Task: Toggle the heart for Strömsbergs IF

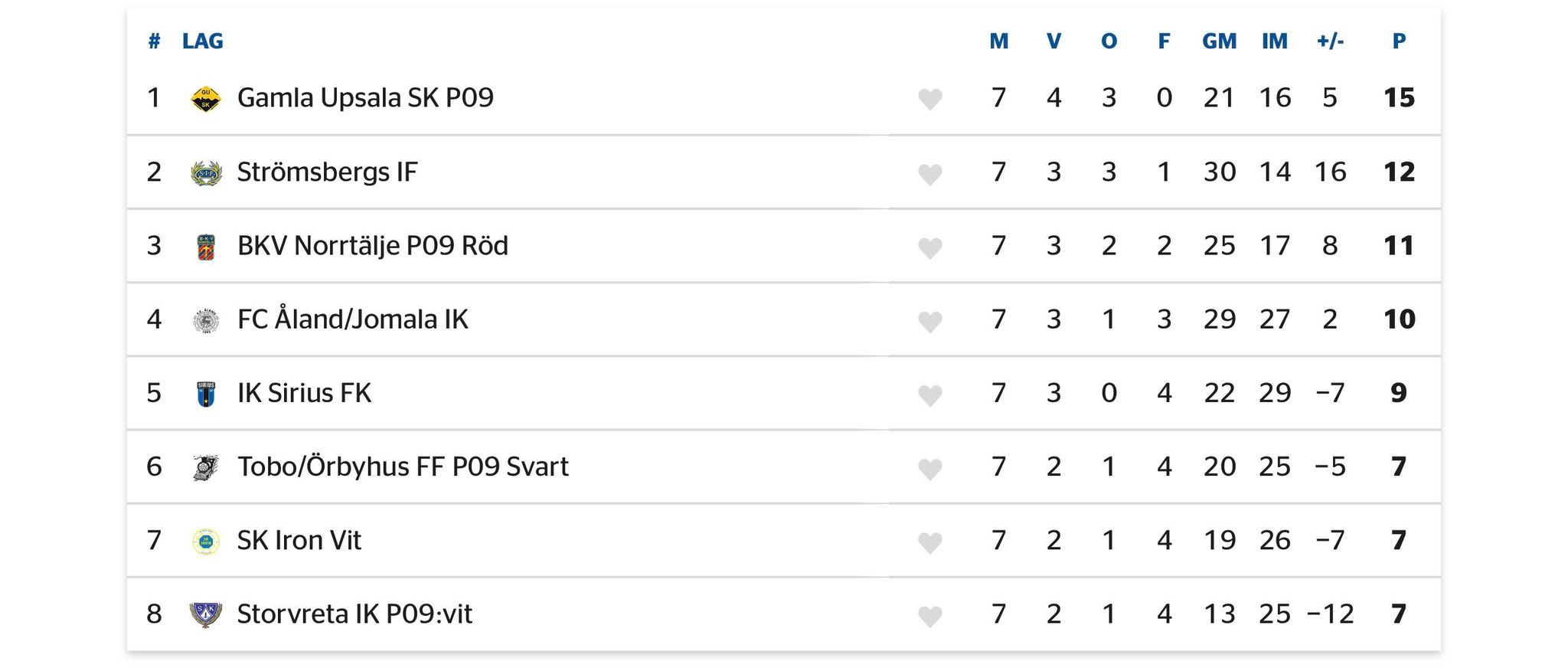Action: pos(929,174)
